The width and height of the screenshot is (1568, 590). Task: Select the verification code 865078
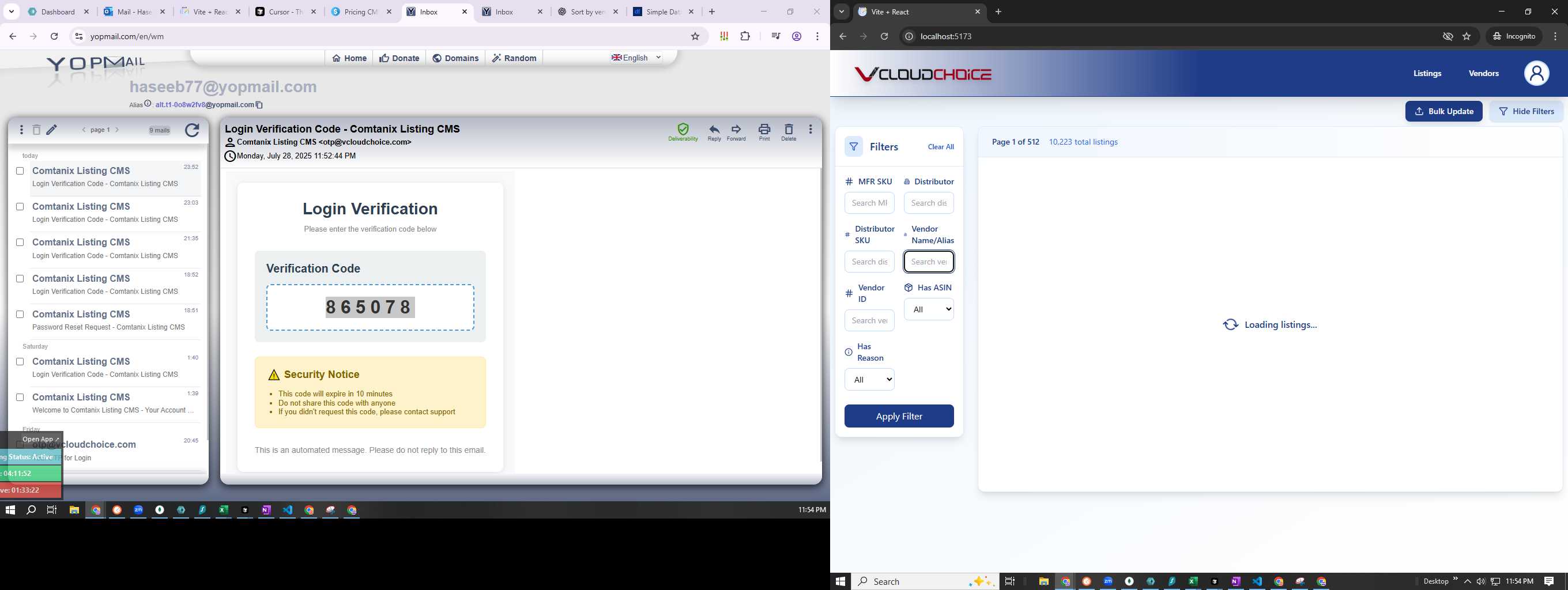370,307
